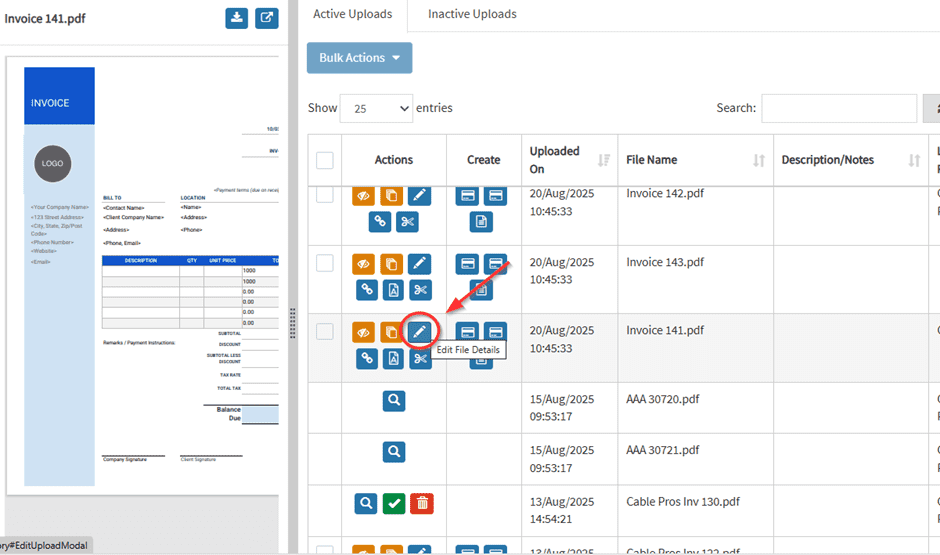This screenshot has height=555, width=940.
Task: Click the chain link icon for Invoice 141.pdf
Action: click(367, 358)
